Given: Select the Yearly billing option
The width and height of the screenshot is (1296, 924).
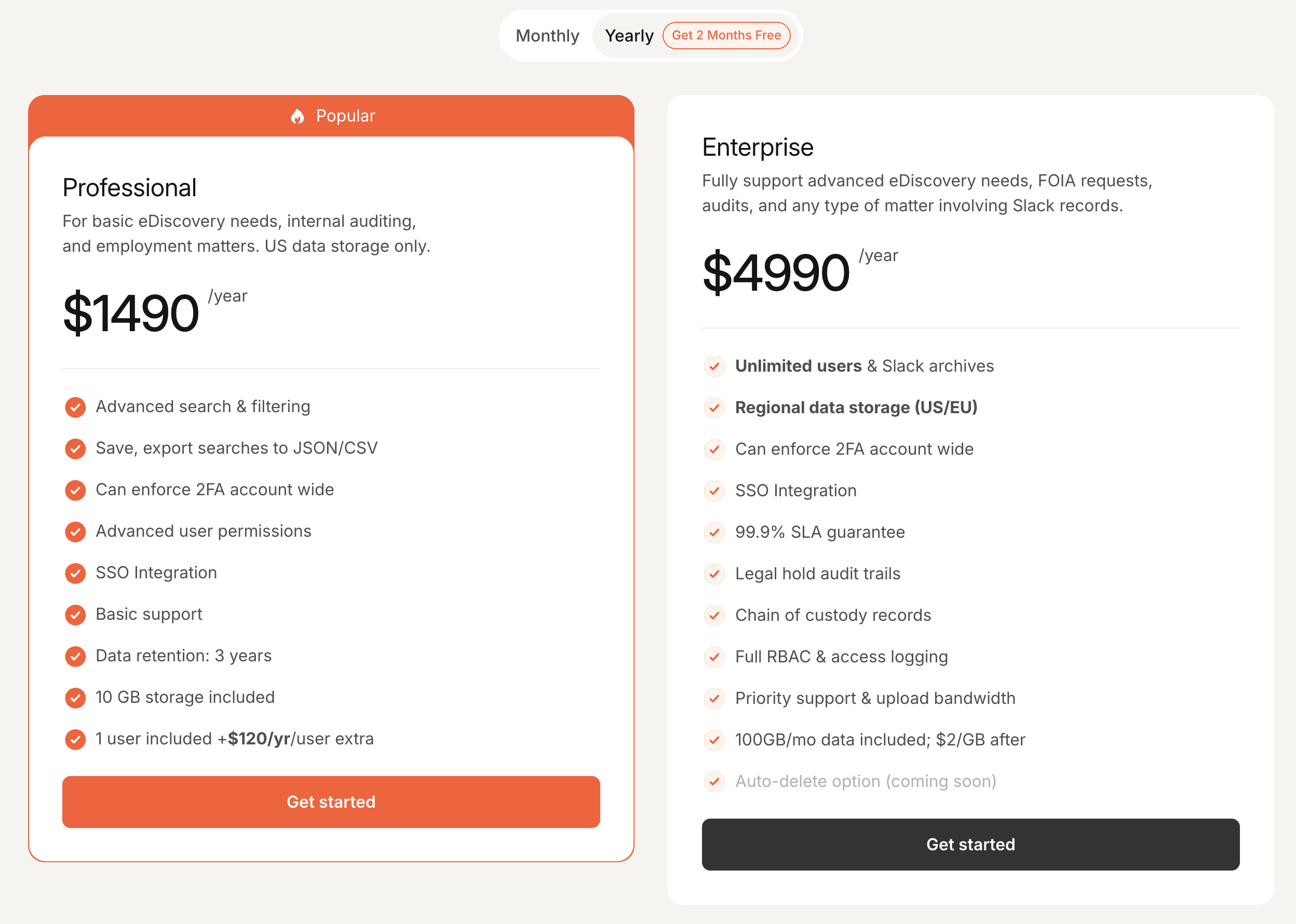Looking at the screenshot, I should point(629,36).
